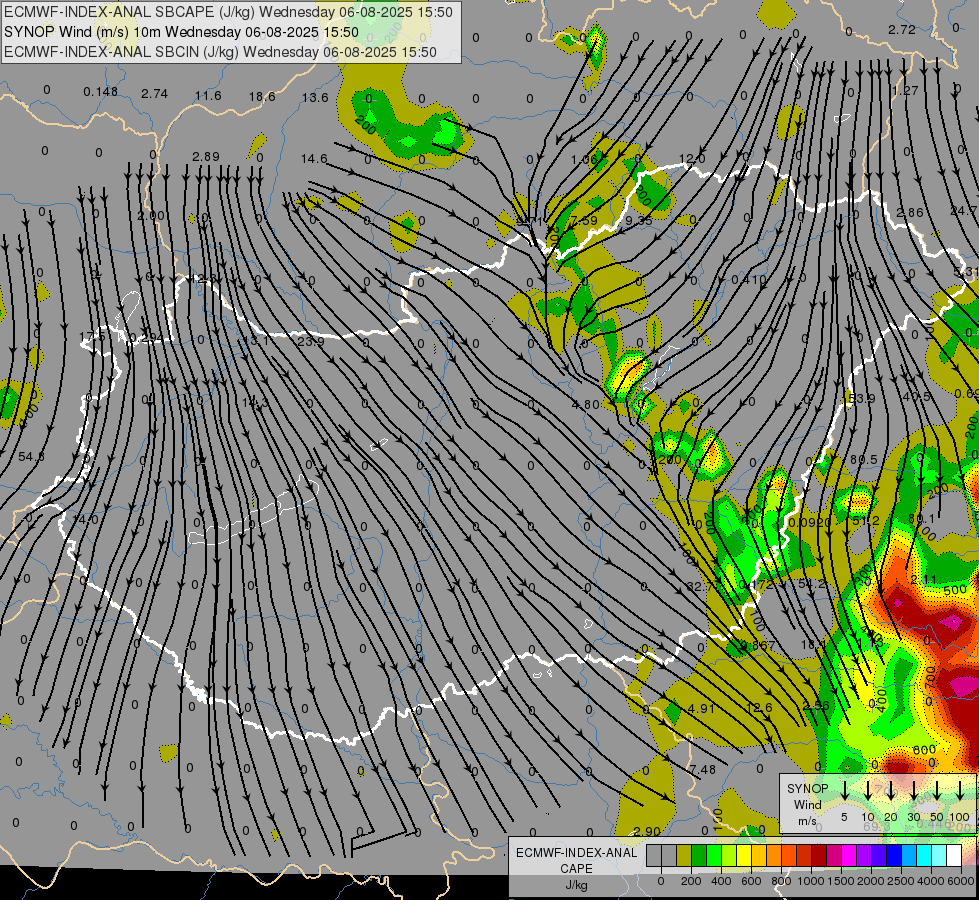Click the 30 m/s wind arrow in legend

coord(913,790)
